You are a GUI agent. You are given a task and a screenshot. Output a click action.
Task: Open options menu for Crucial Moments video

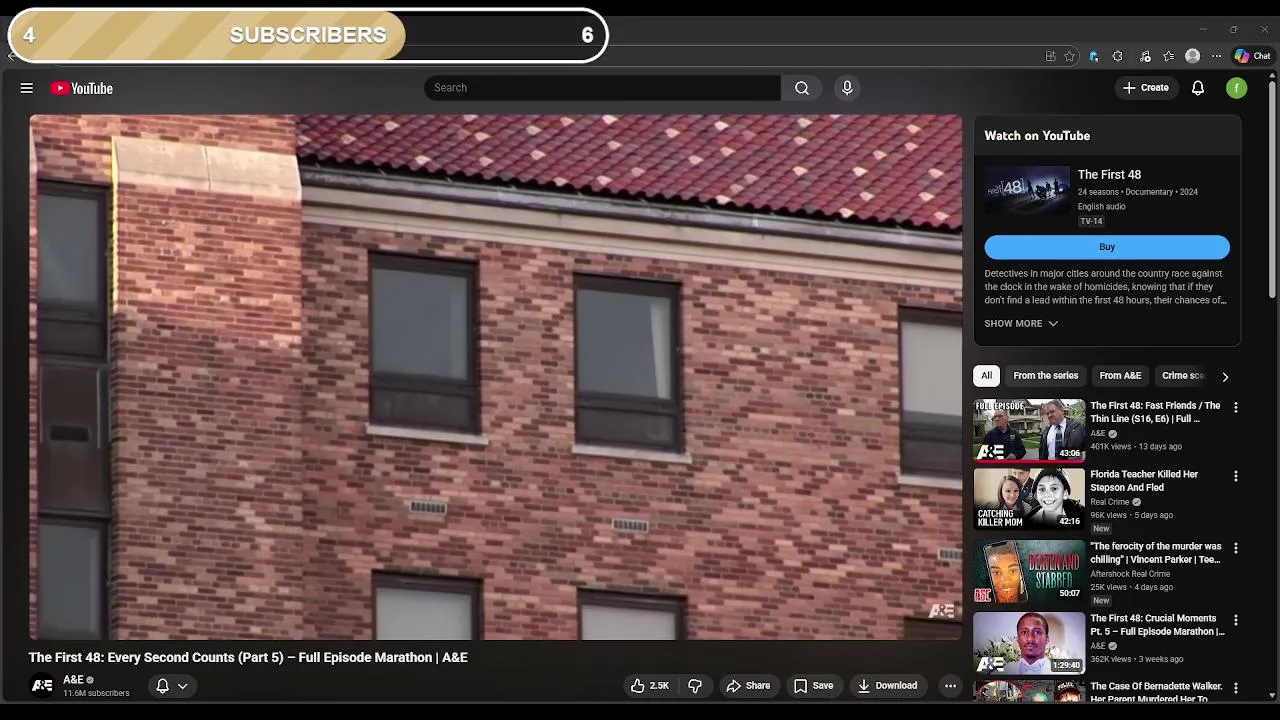(1235, 621)
